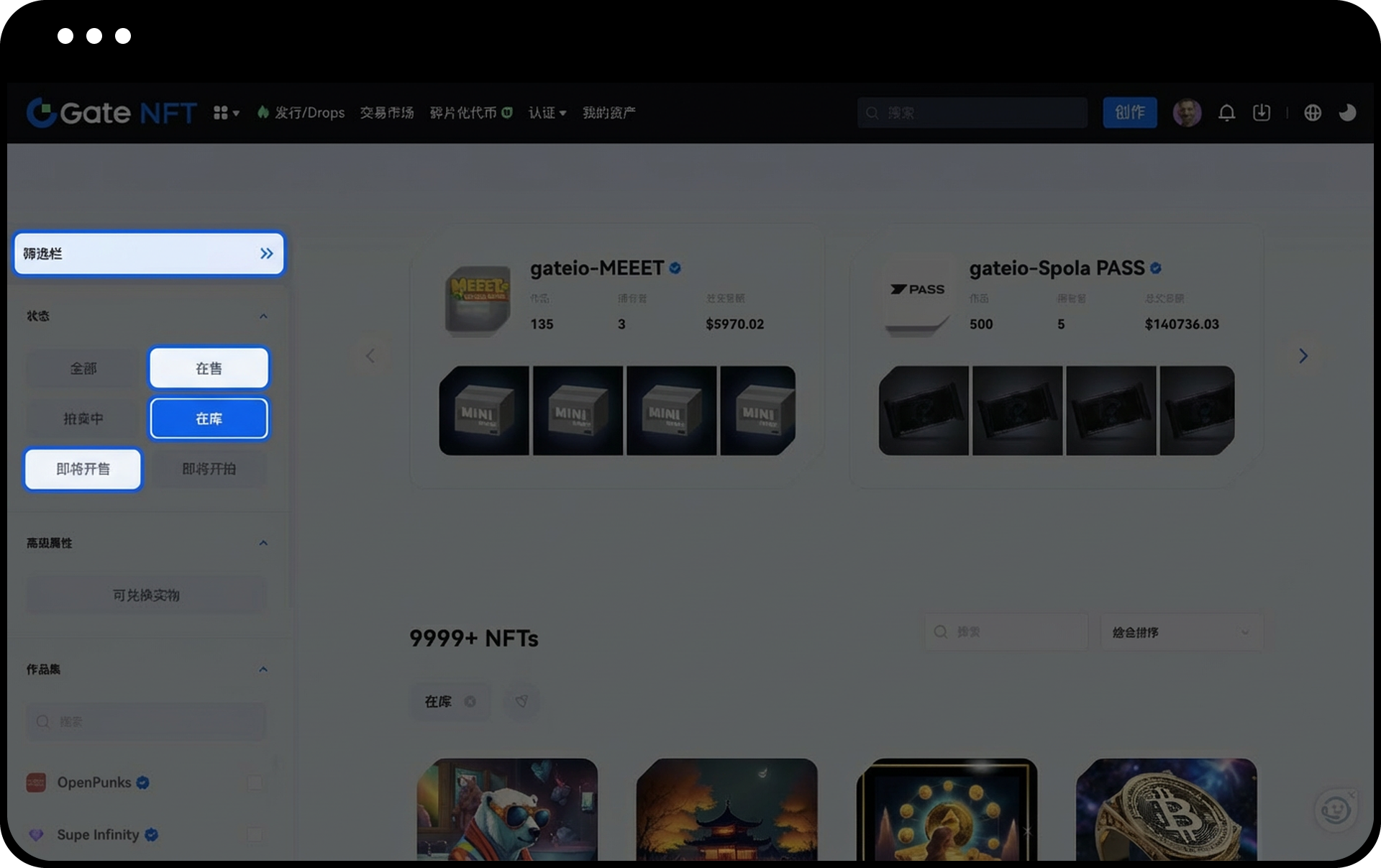Go to 我的资产 menu item

click(x=609, y=113)
